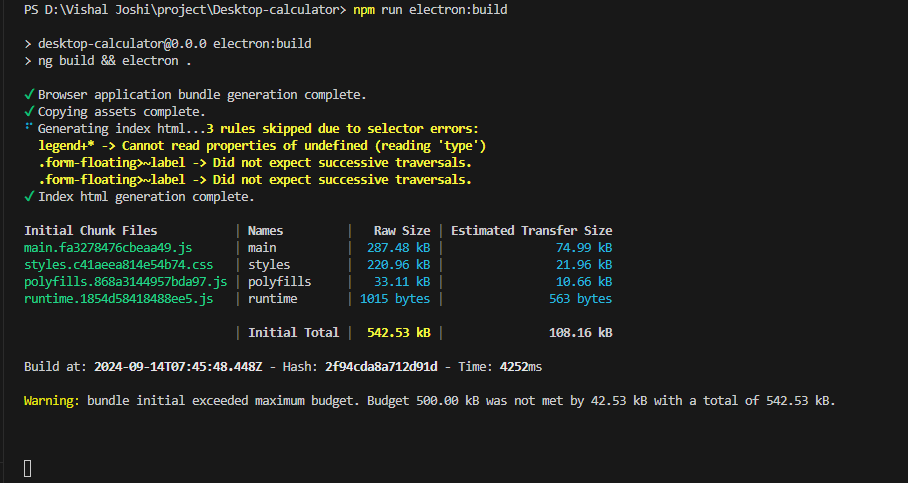Click the polyfills.868a3144957bda97.js file name
This screenshot has width=908, height=483.
coord(125,282)
